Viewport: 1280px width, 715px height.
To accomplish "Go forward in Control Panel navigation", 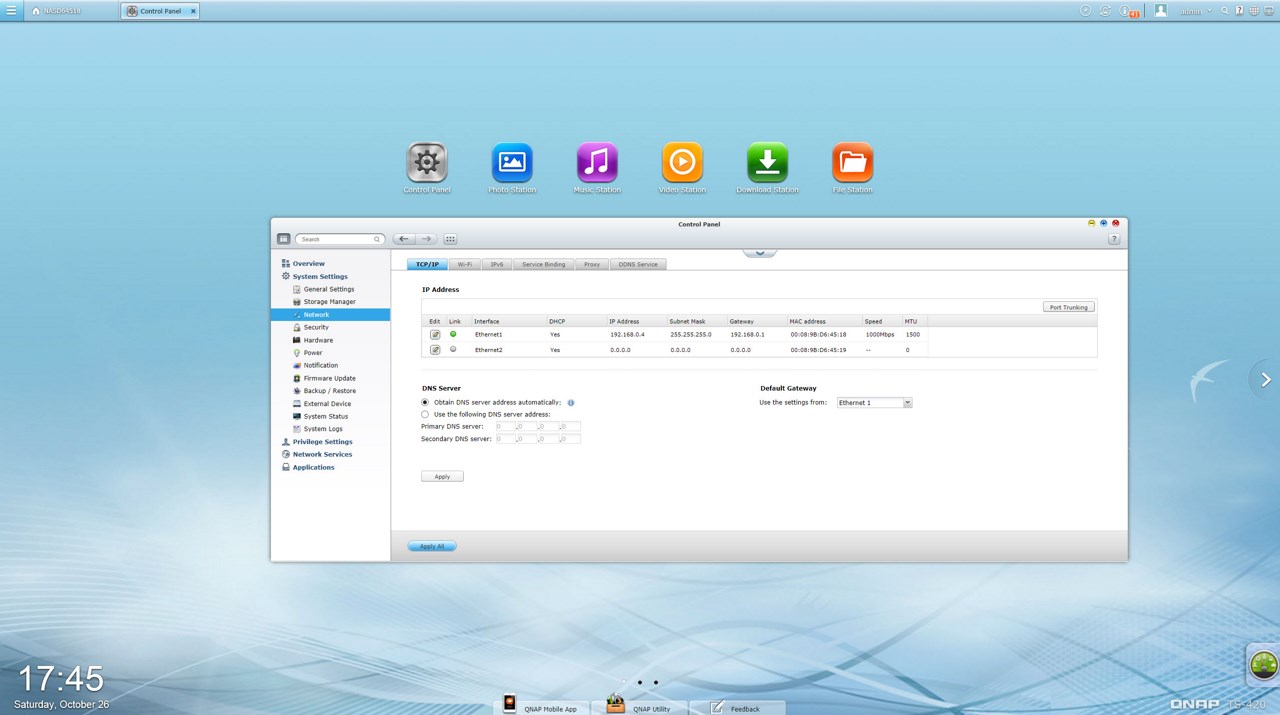I will 426,239.
